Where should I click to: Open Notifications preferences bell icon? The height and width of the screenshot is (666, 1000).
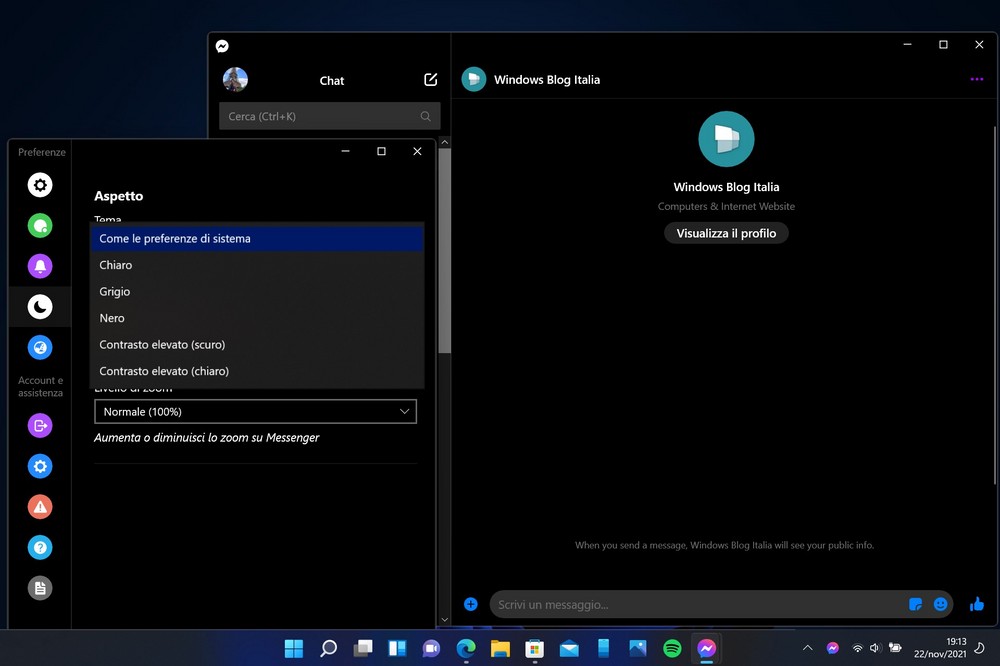click(39, 266)
